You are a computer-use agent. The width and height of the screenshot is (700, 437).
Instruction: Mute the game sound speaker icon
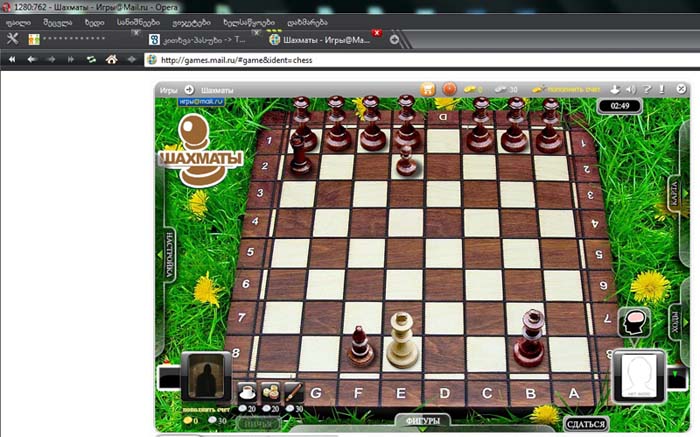click(631, 89)
